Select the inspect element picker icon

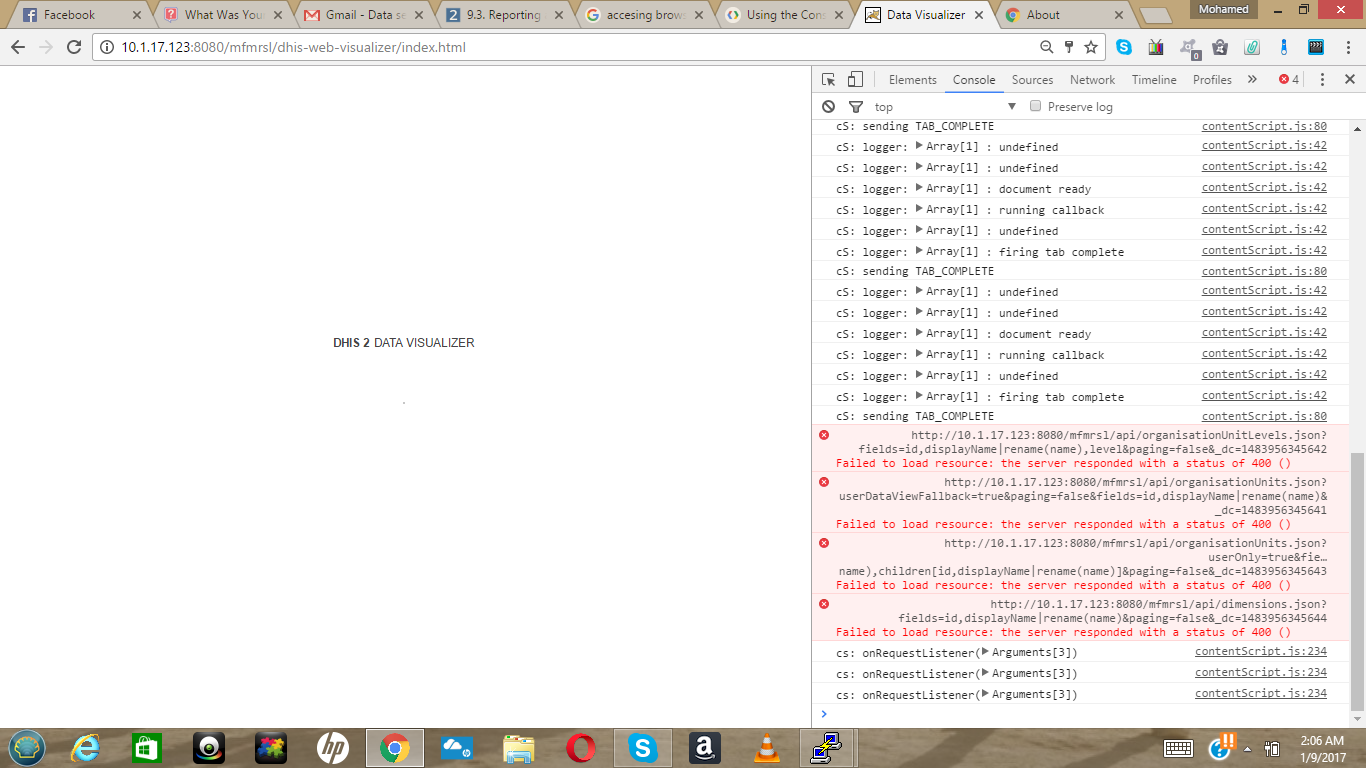pyautogui.click(x=828, y=80)
